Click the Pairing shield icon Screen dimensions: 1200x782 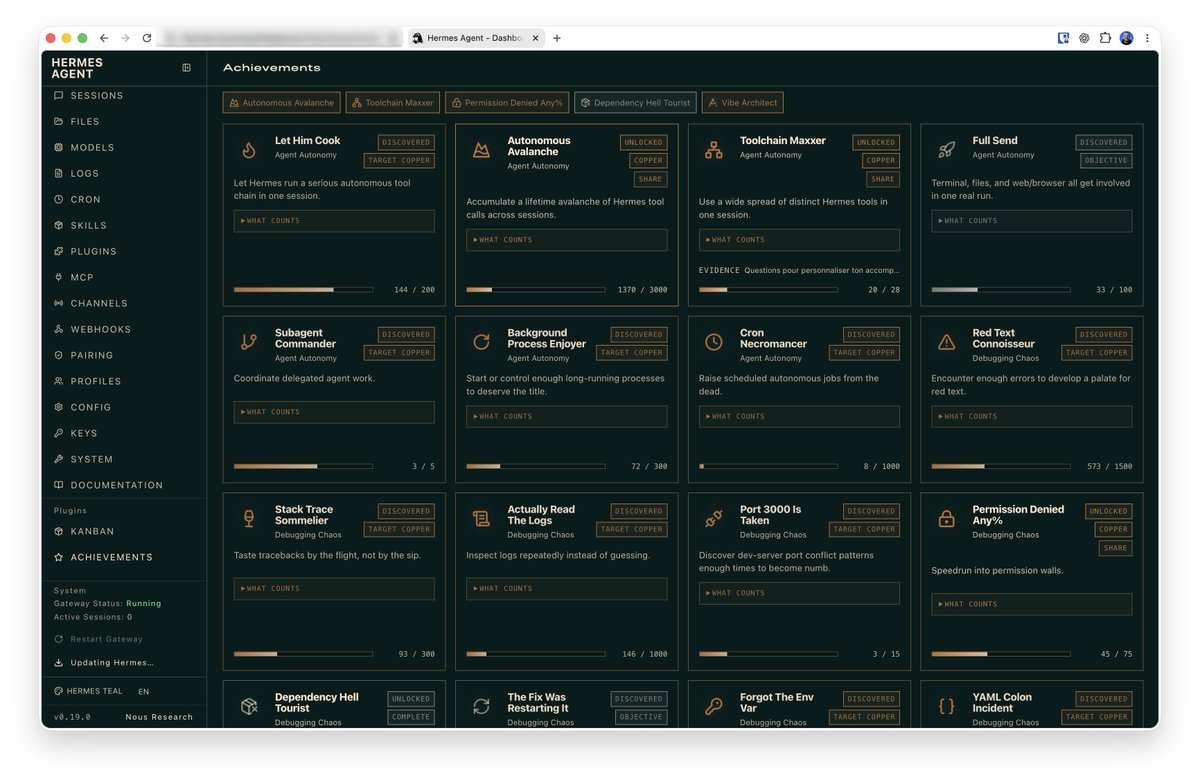click(x=59, y=356)
